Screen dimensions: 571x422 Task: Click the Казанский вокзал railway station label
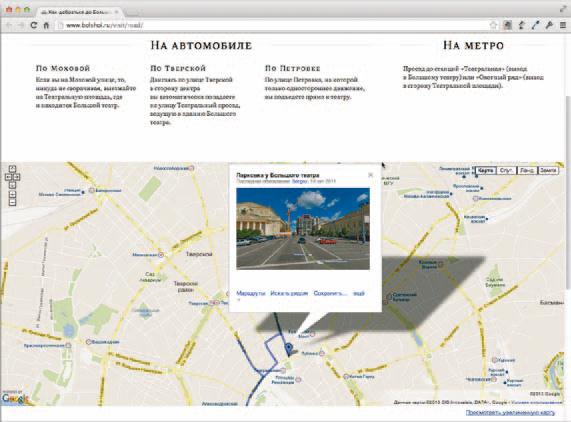point(474,218)
